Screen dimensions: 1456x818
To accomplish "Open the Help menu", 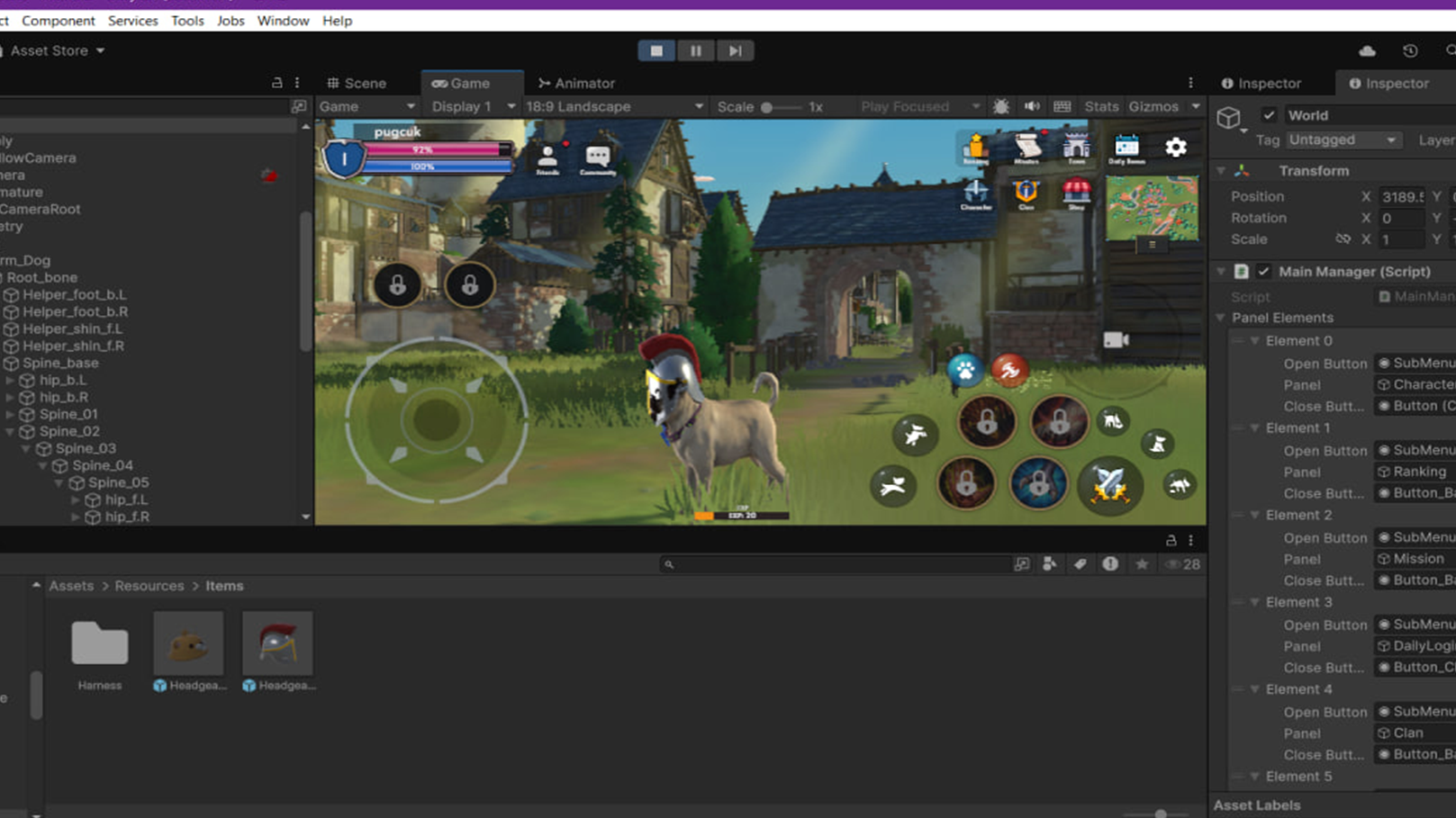I will 337,20.
